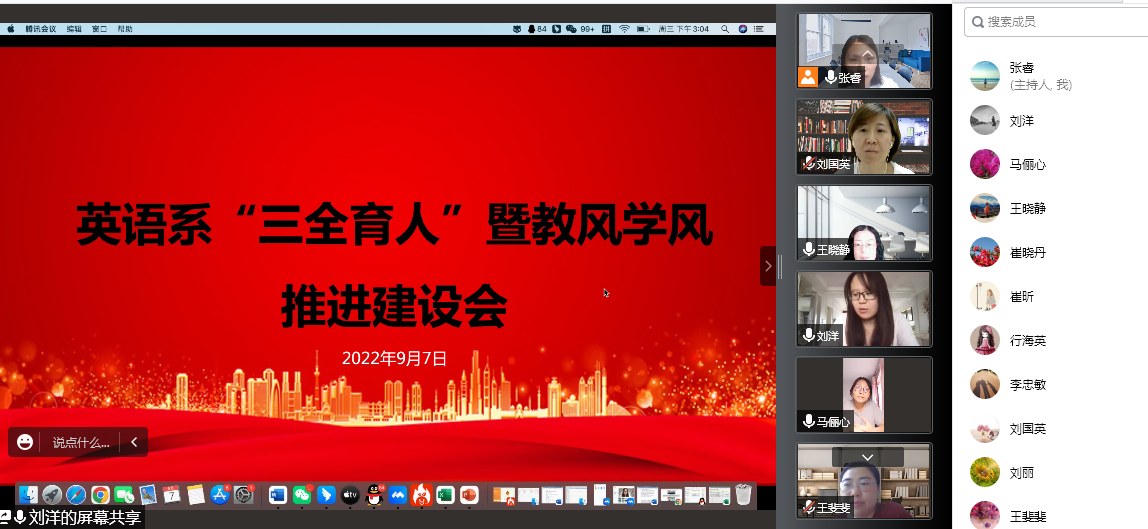This screenshot has width=1148, height=529.
Task: Select 马俪心's video thumbnail
Action: click(864, 394)
